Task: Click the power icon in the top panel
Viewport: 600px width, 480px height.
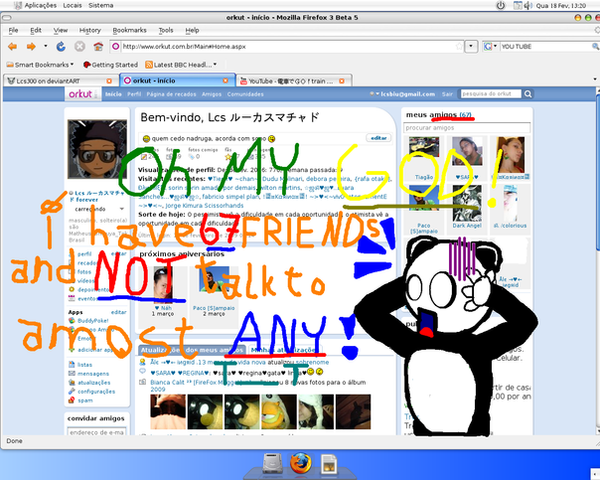Action: (501, 5)
